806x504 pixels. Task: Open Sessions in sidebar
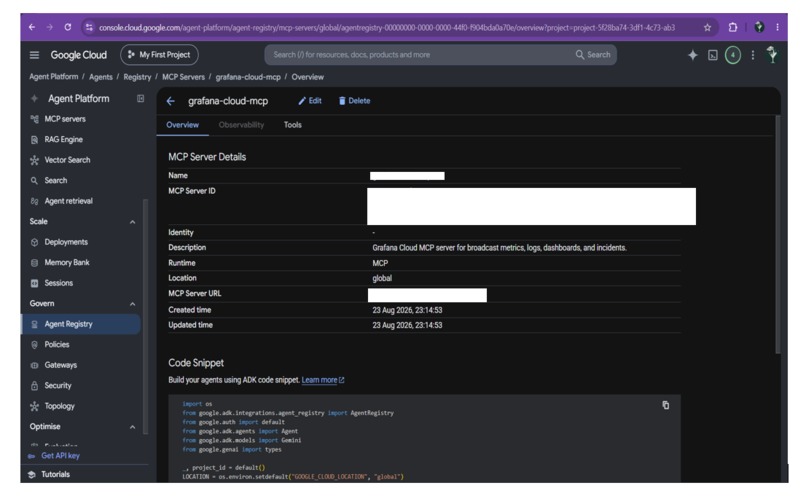tap(59, 283)
